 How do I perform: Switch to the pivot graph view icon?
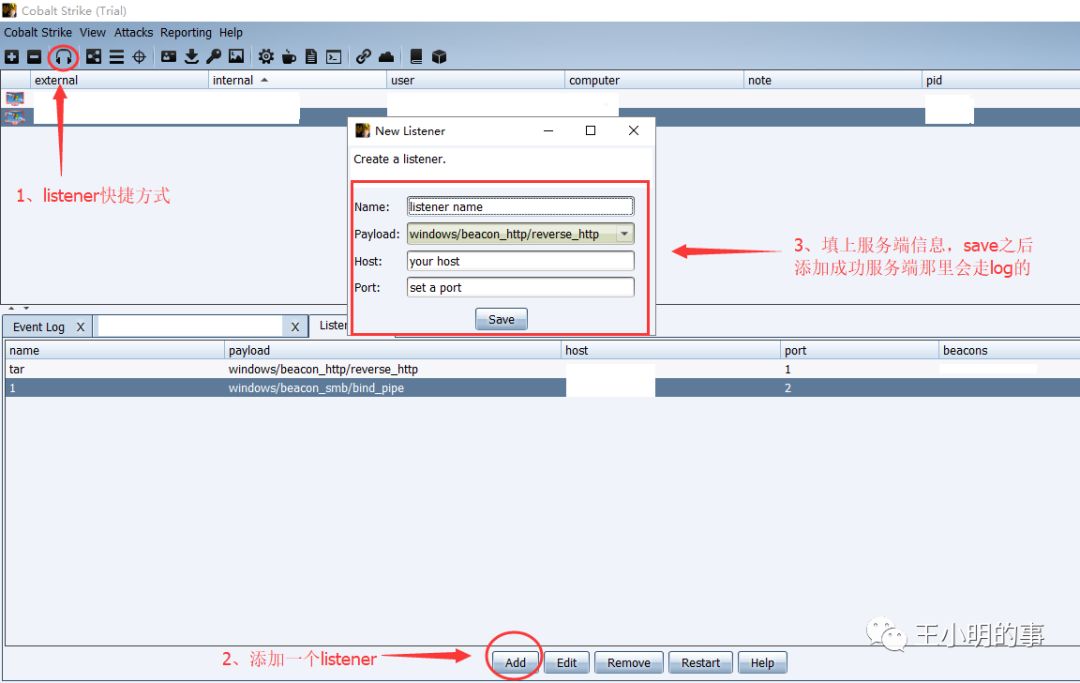pyautogui.click(x=94, y=57)
